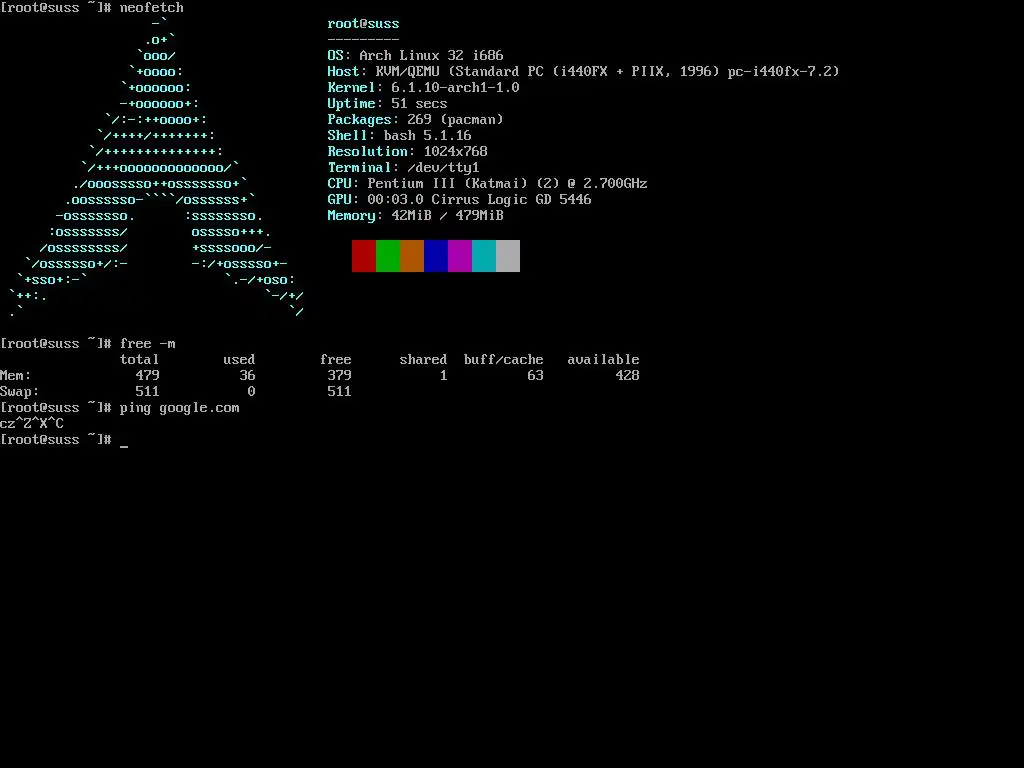
Task: Click the Memory value '42MiB / 479MiB'
Action: point(447,216)
